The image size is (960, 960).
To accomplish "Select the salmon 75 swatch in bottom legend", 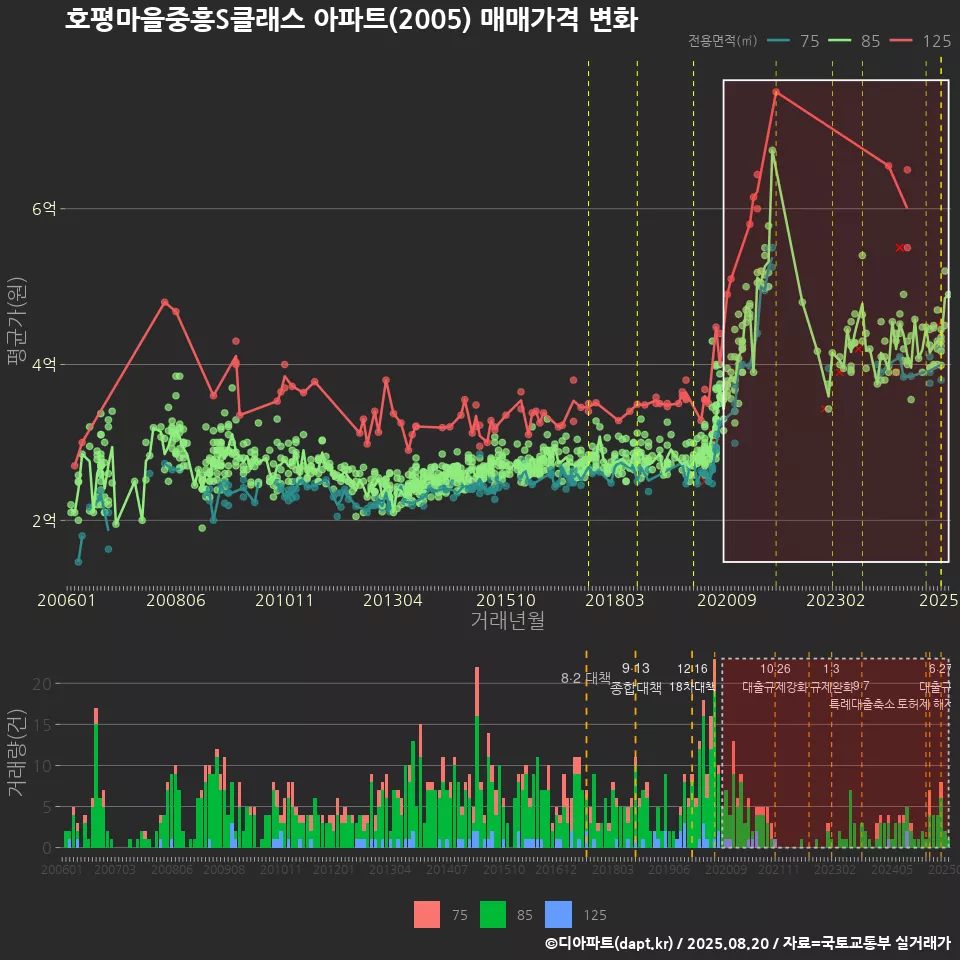I will pos(427,915).
